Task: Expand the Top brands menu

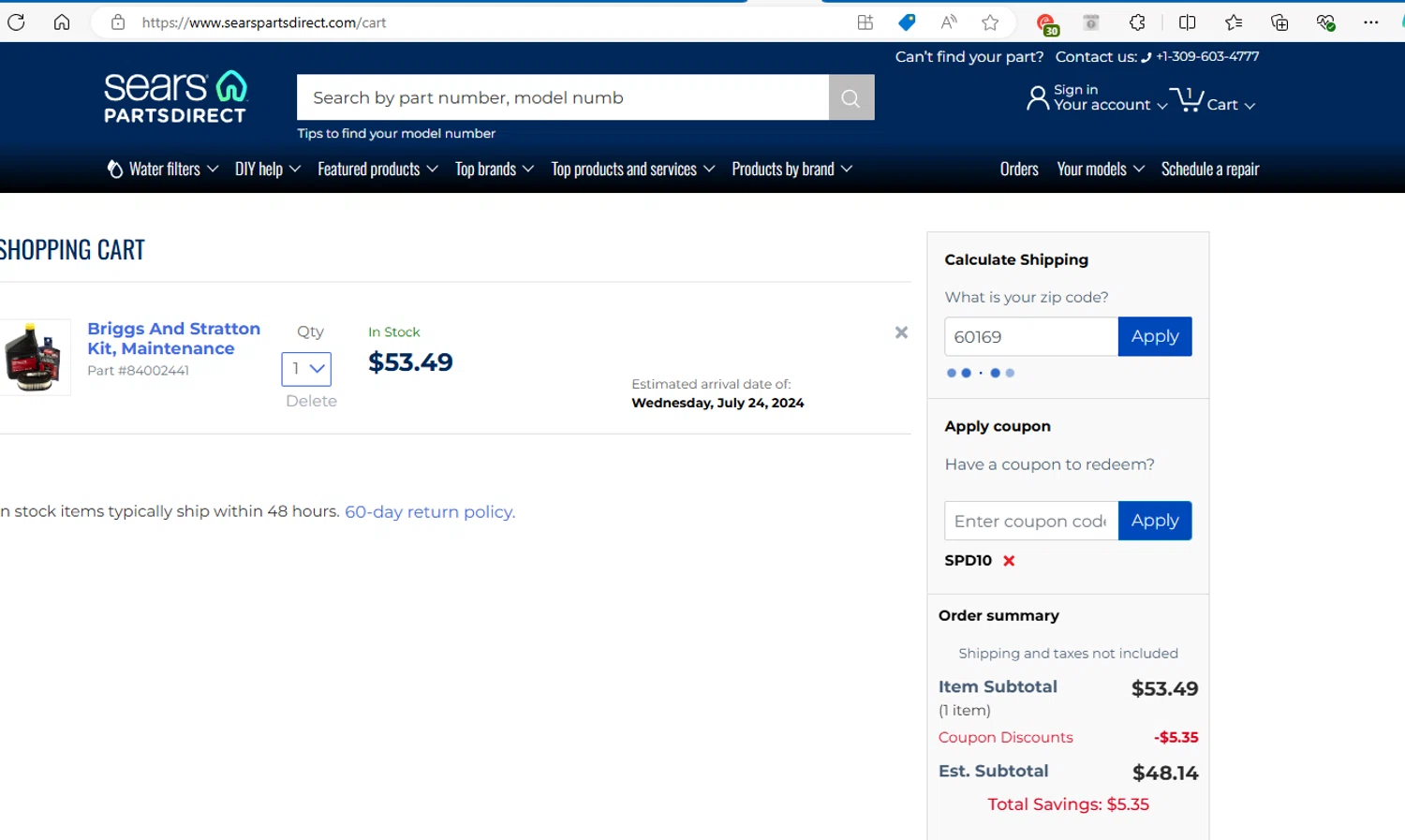Action: [495, 169]
